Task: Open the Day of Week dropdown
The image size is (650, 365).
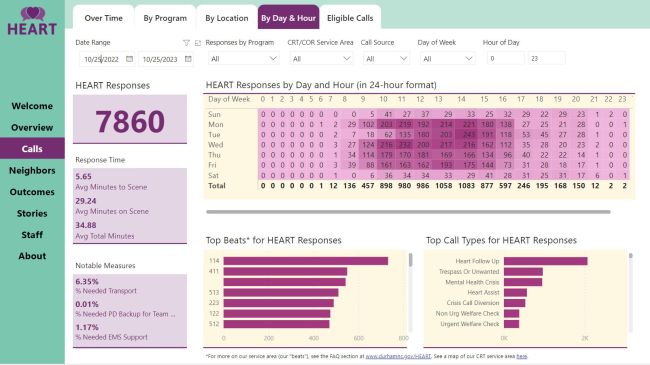Action: (x=447, y=59)
